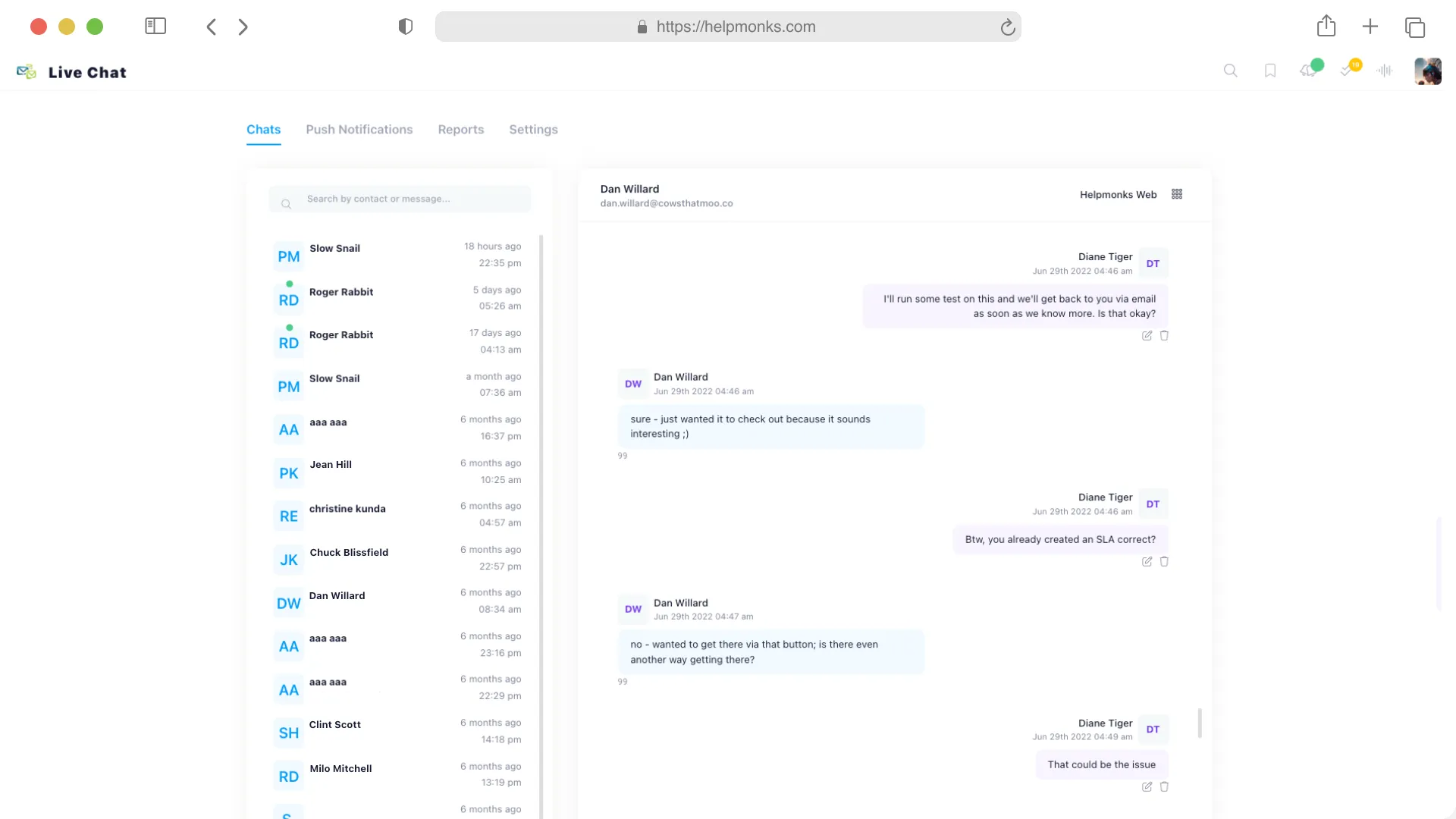Open Milo Mitchell chat
The width and height of the screenshot is (1456, 819).
(398, 775)
